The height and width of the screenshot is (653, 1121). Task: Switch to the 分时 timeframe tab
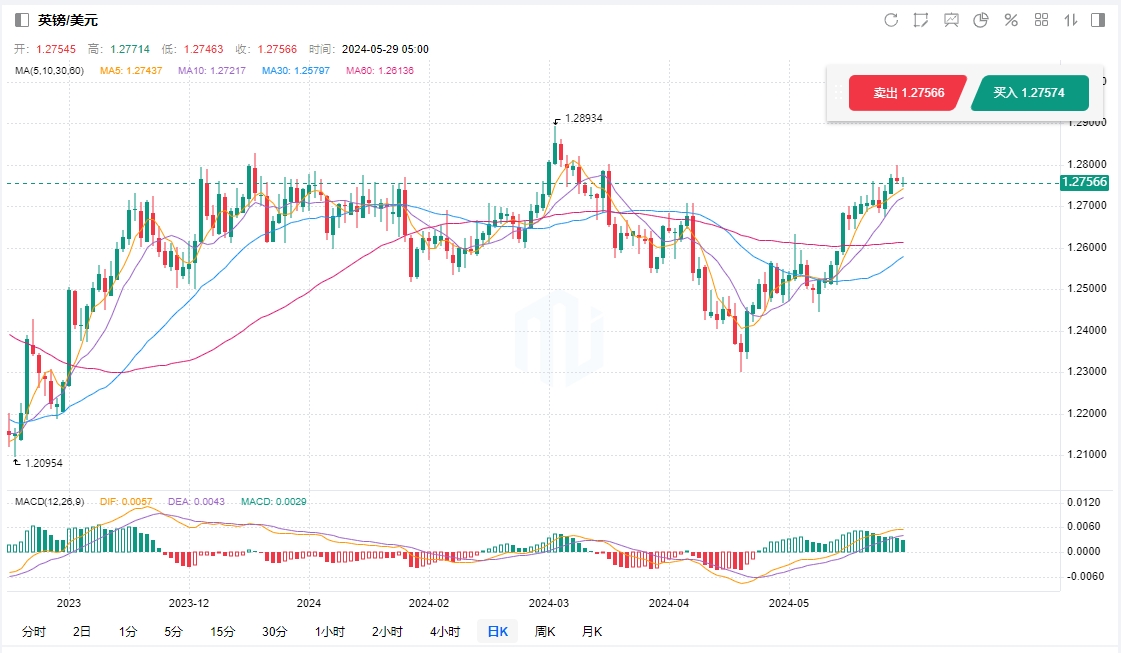click(33, 631)
